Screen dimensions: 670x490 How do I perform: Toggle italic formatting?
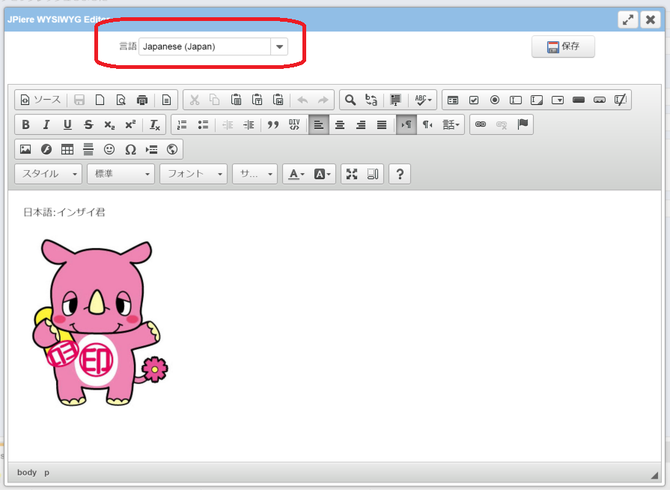(46, 125)
